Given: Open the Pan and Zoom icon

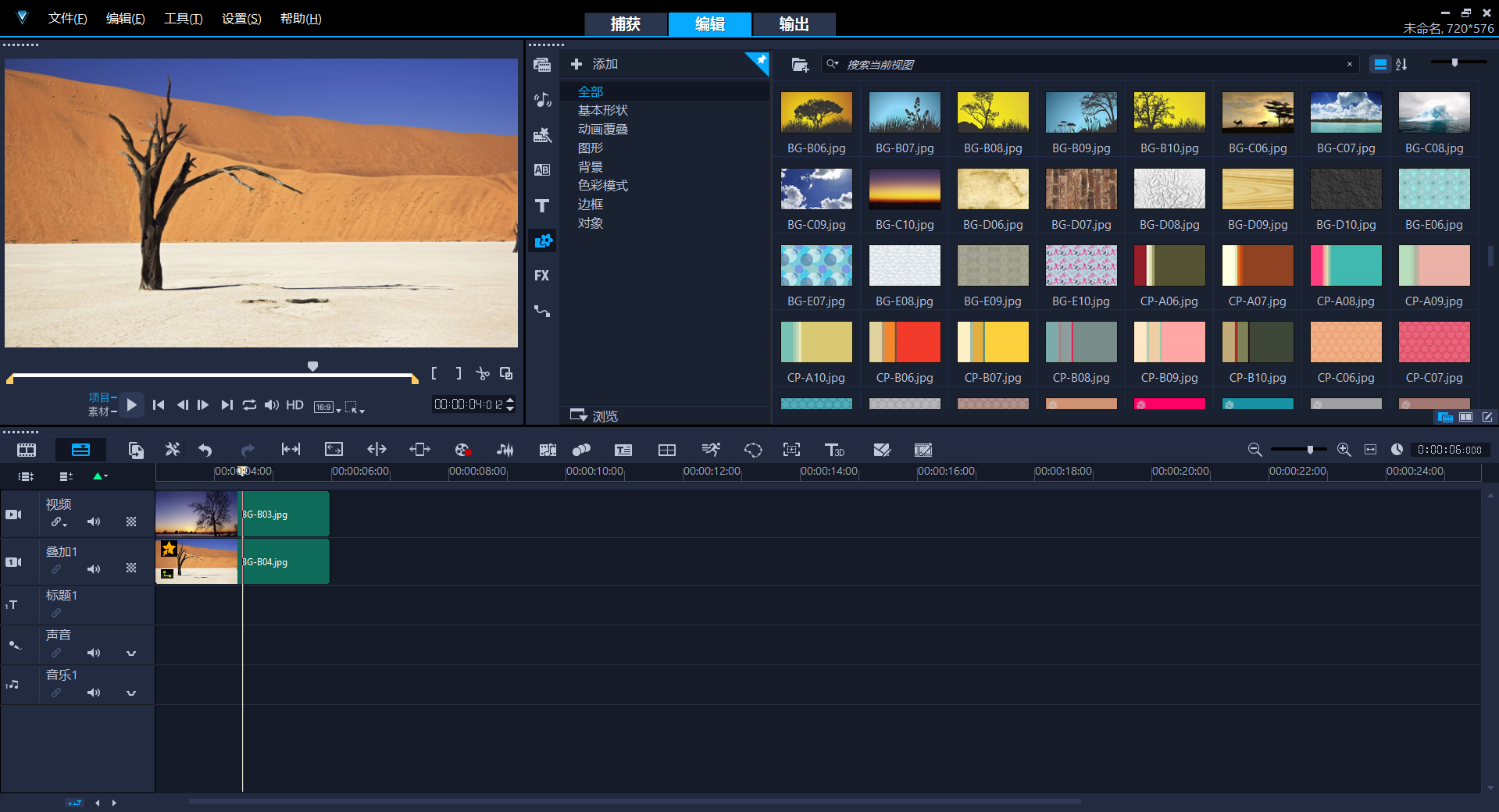Looking at the screenshot, I should [x=792, y=450].
